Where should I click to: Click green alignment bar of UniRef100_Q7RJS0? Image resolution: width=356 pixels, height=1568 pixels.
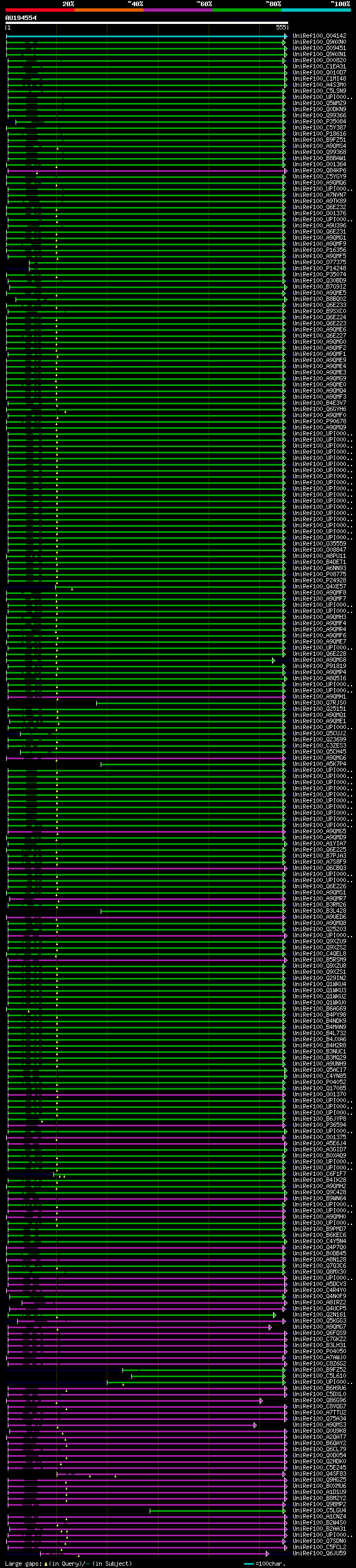[192, 704]
